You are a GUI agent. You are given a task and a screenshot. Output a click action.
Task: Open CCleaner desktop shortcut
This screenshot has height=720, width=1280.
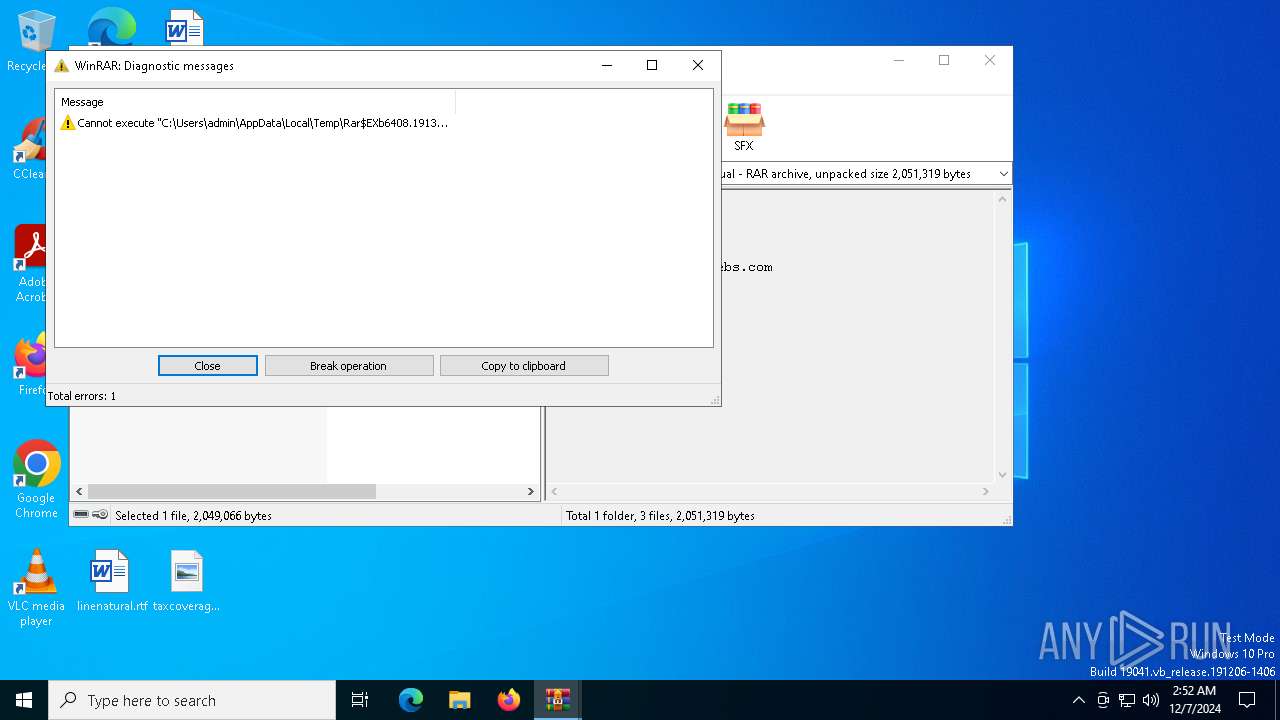(33, 150)
